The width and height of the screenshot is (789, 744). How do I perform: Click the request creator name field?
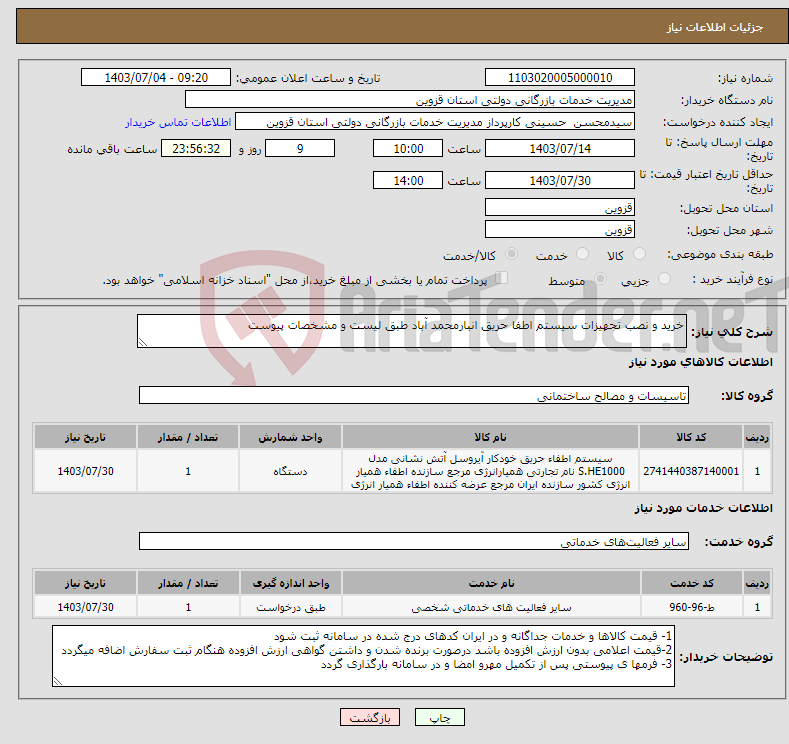pos(435,122)
